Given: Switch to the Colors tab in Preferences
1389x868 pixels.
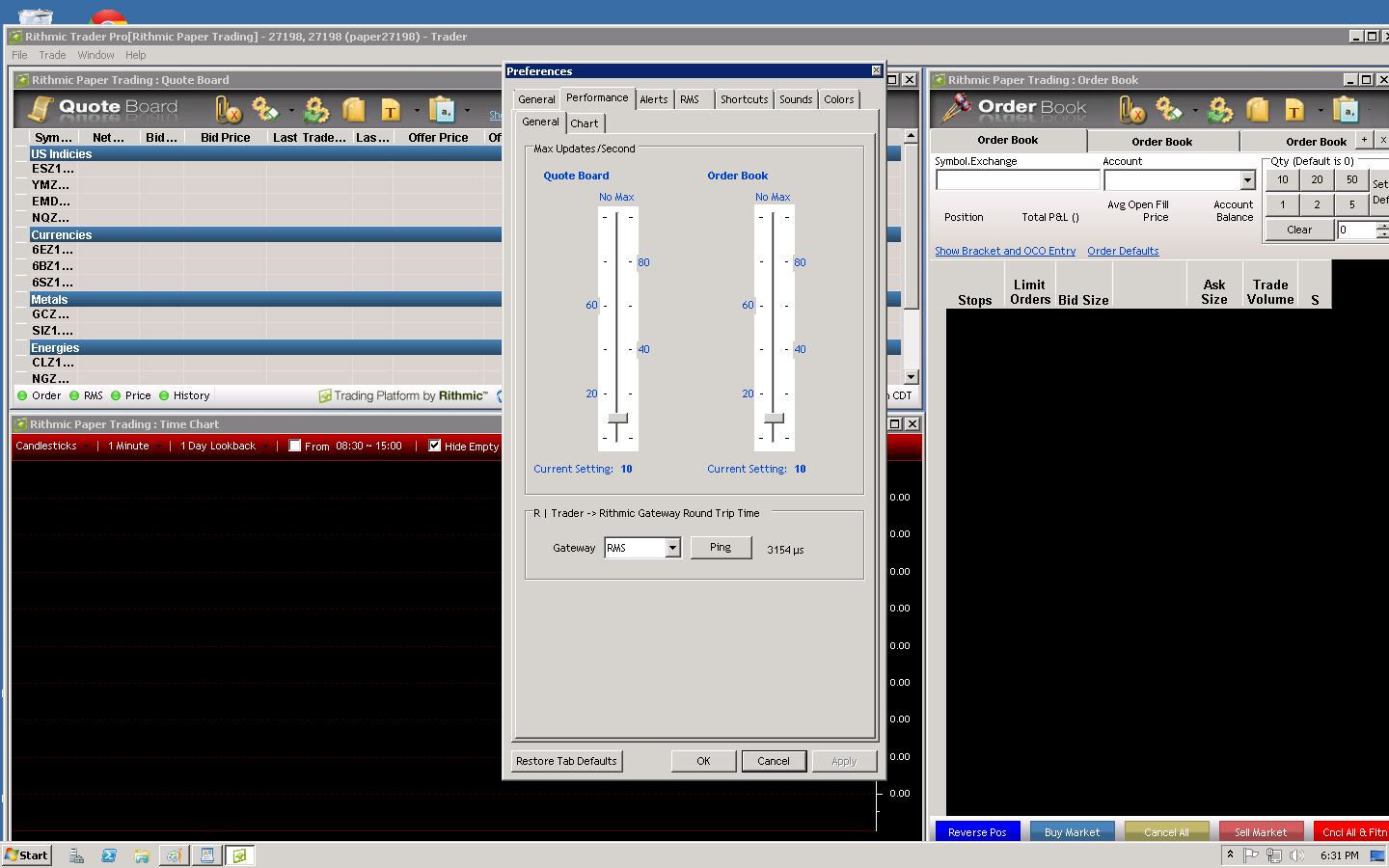Looking at the screenshot, I should 839,99.
